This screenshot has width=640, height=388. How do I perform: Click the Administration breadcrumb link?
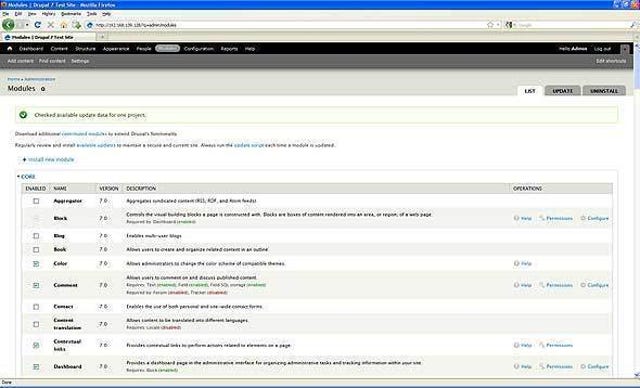tap(40, 79)
